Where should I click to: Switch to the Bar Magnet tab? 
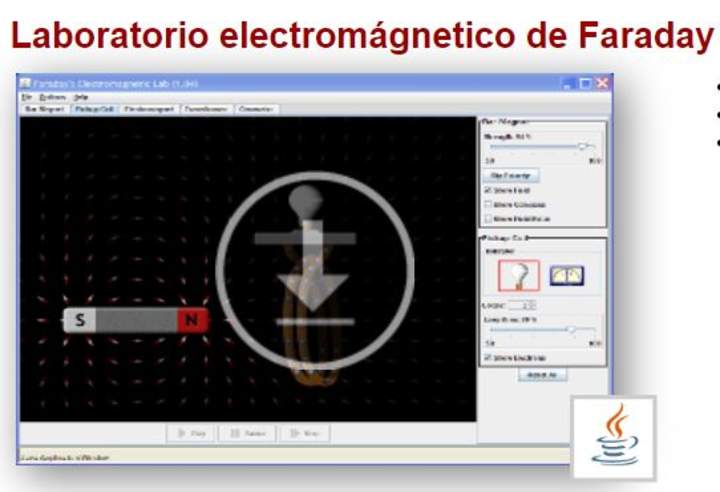[x=44, y=109]
